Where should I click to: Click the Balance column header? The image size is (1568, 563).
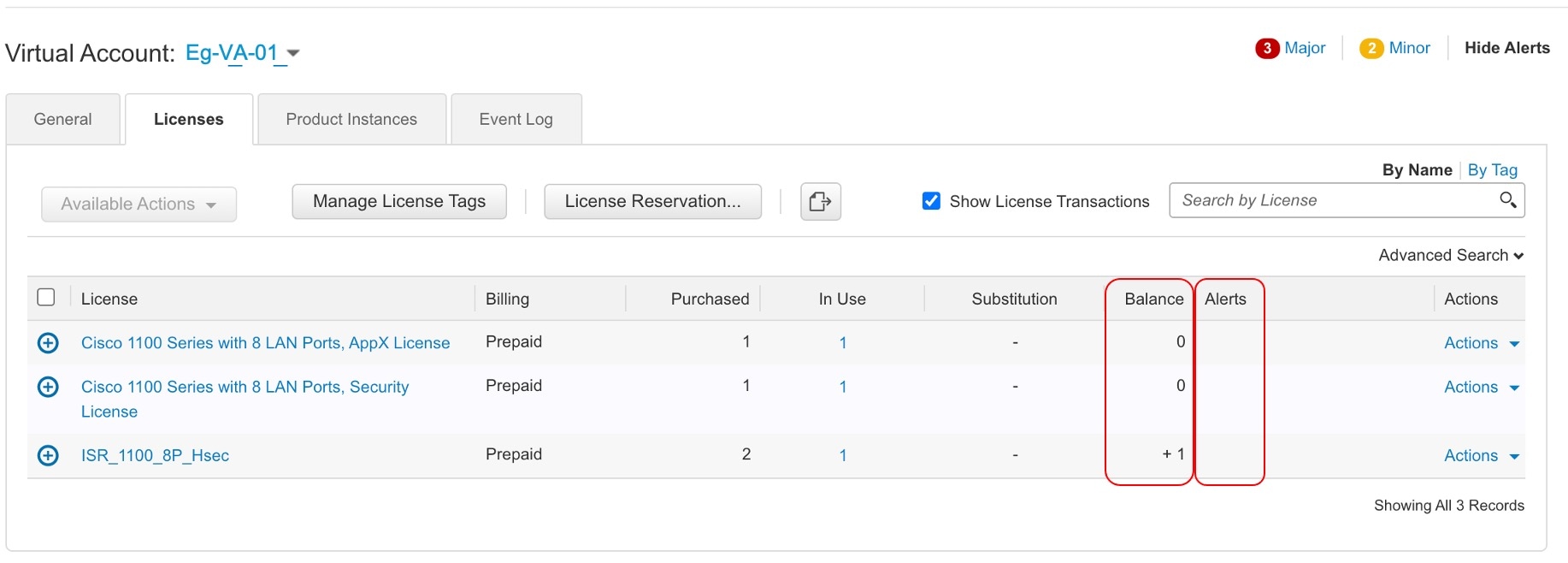point(1154,299)
